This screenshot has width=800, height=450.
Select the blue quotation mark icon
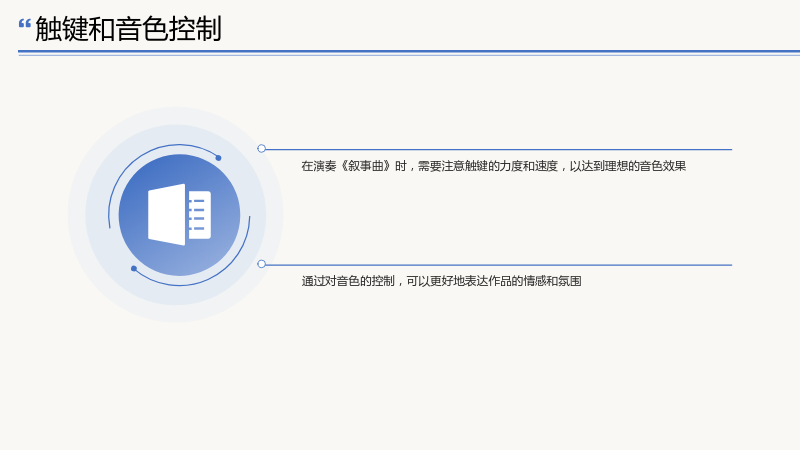point(24,24)
